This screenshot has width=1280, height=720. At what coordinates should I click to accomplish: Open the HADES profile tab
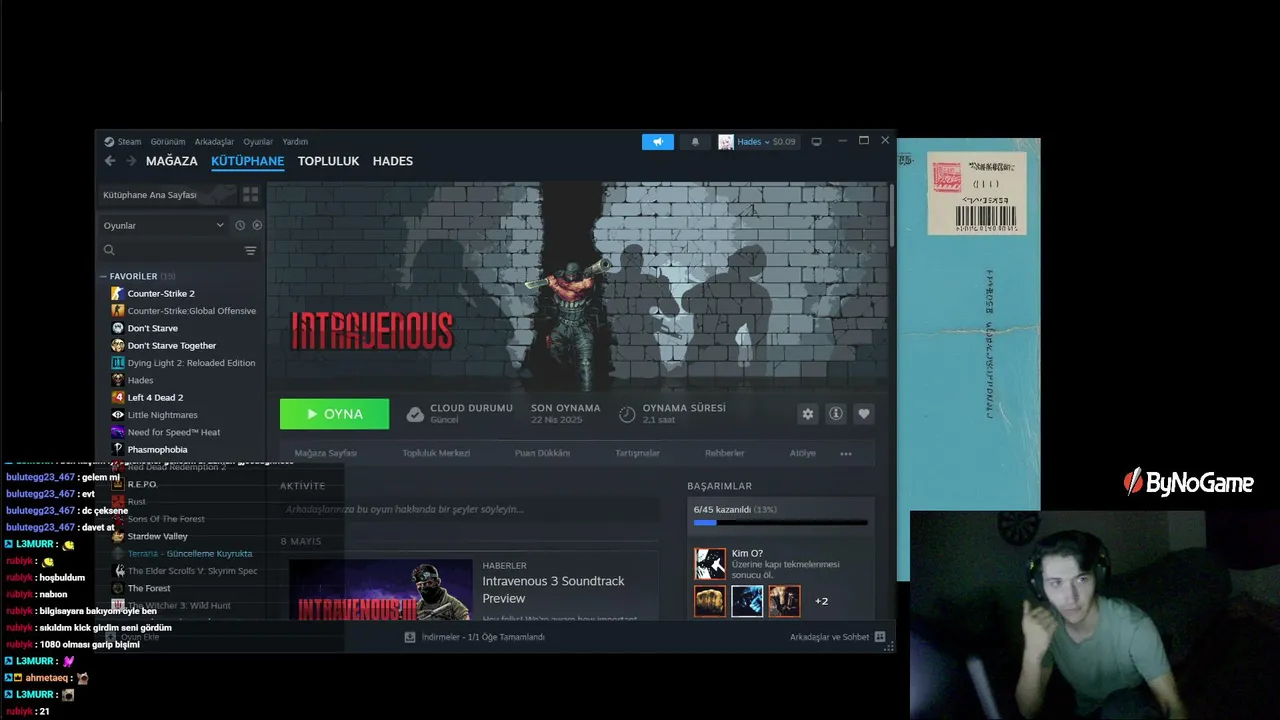click(393, 161)
